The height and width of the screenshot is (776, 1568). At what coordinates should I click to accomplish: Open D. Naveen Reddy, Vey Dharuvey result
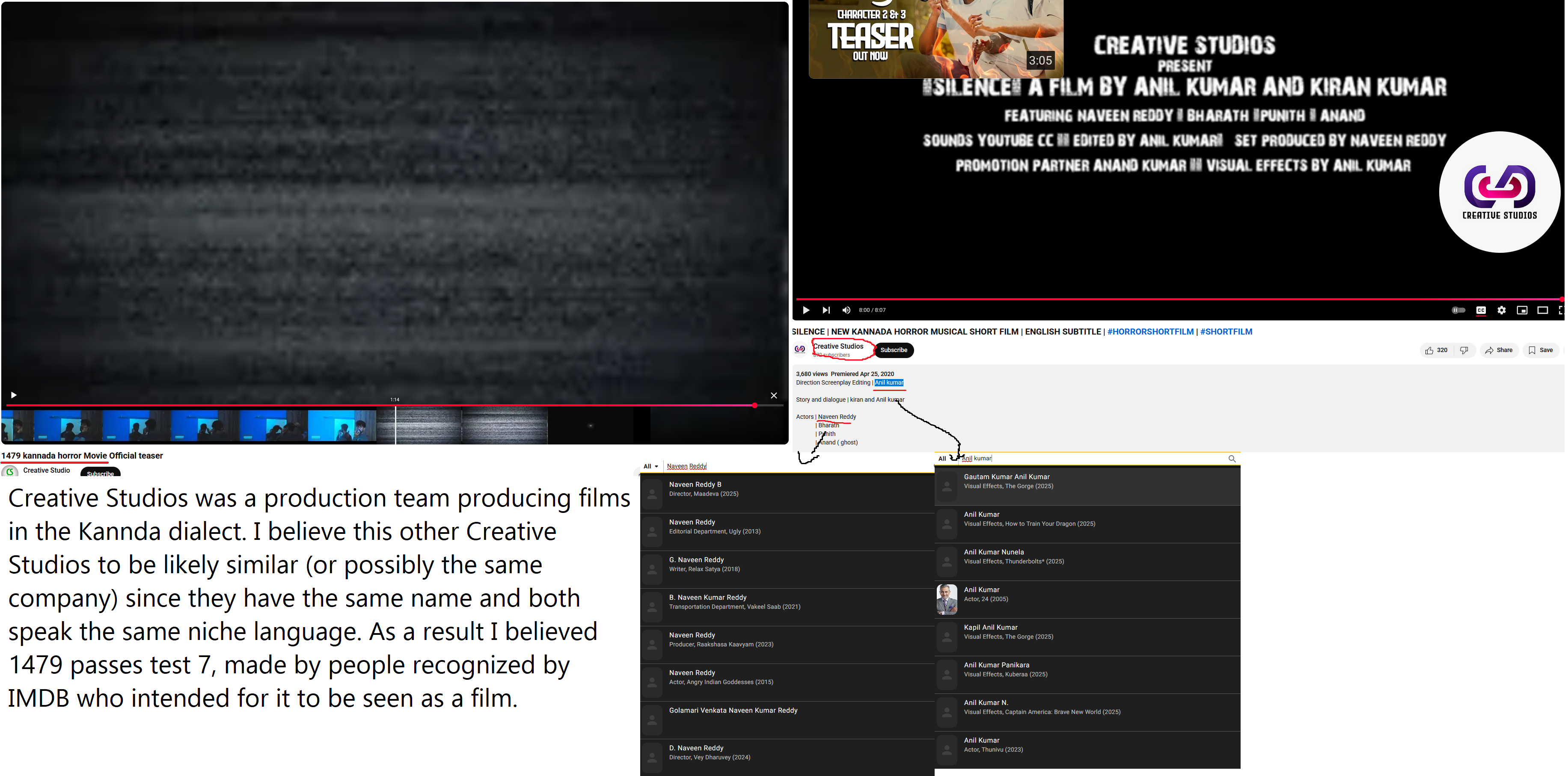coord(787,757)
